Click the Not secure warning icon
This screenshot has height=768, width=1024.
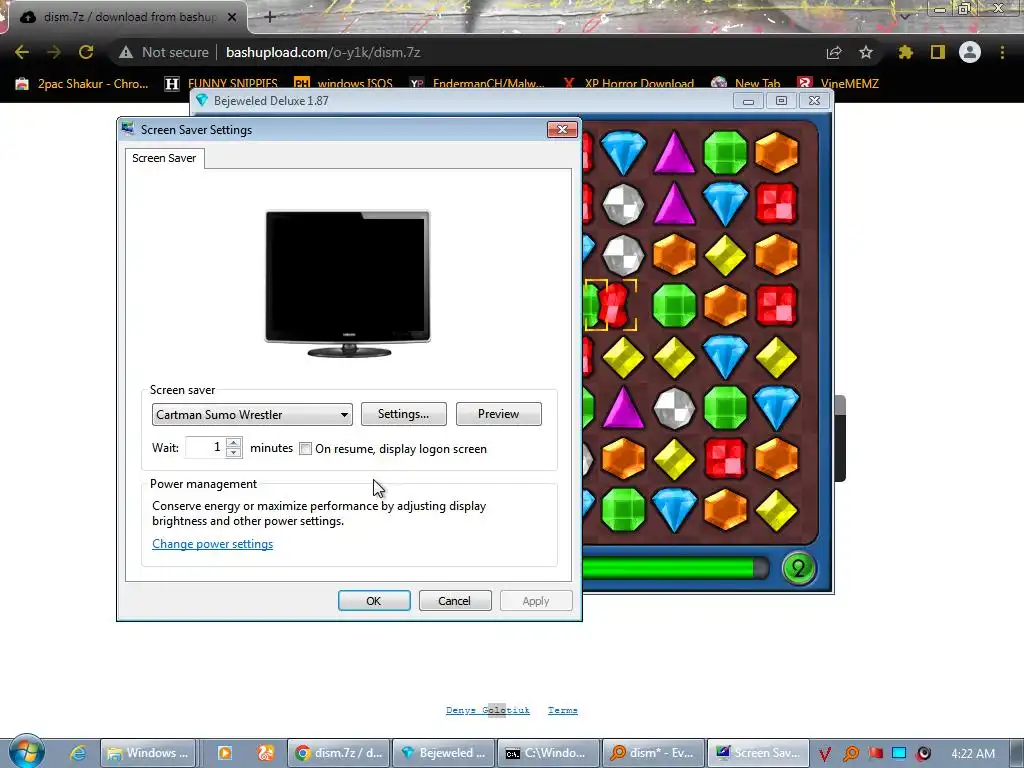126,52
